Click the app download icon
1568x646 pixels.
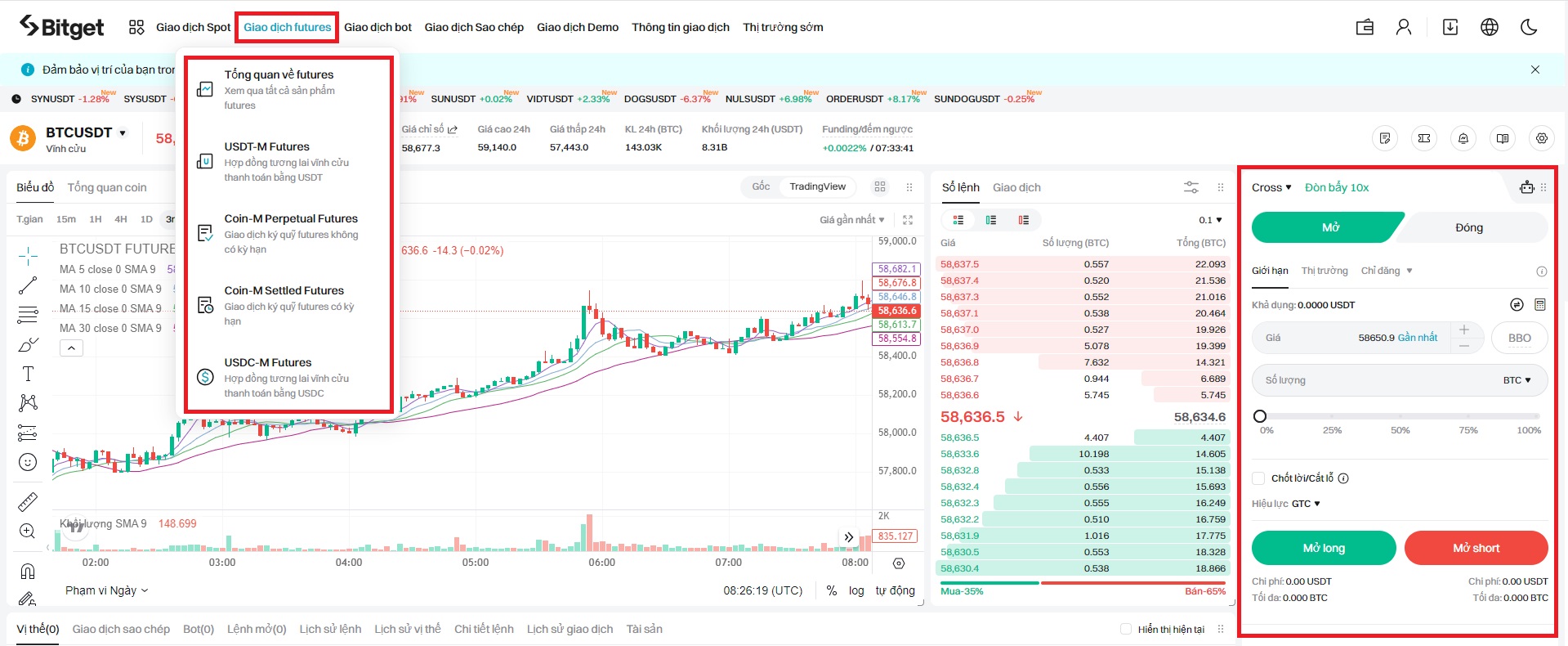click(1450, 27)
